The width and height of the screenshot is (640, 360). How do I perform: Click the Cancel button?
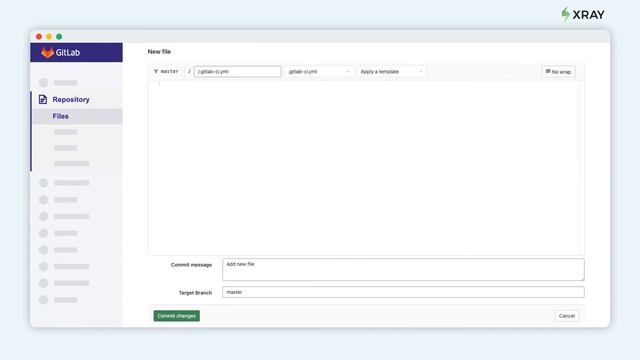coord(567,316)
